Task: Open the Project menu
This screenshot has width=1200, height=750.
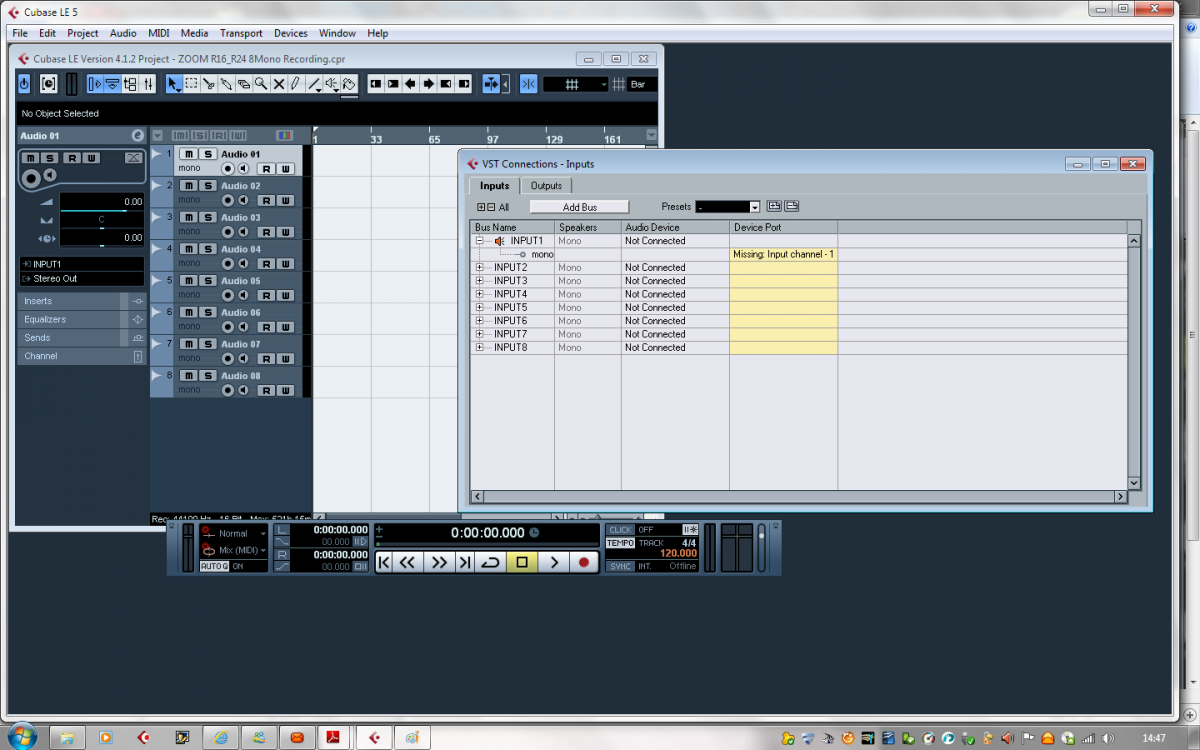Action: point(83,33)
